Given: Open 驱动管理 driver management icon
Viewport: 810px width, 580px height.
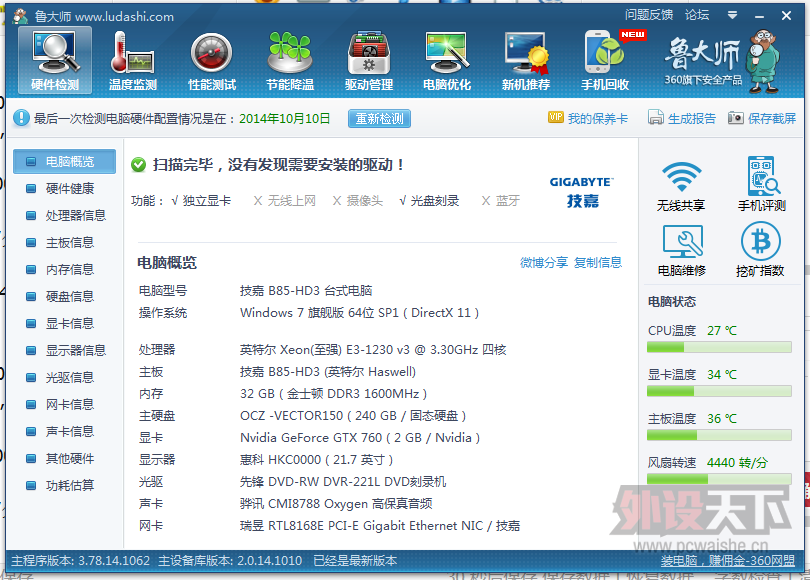Looking at the screenshot, I should pyautogui.click(x=369, y=60).
